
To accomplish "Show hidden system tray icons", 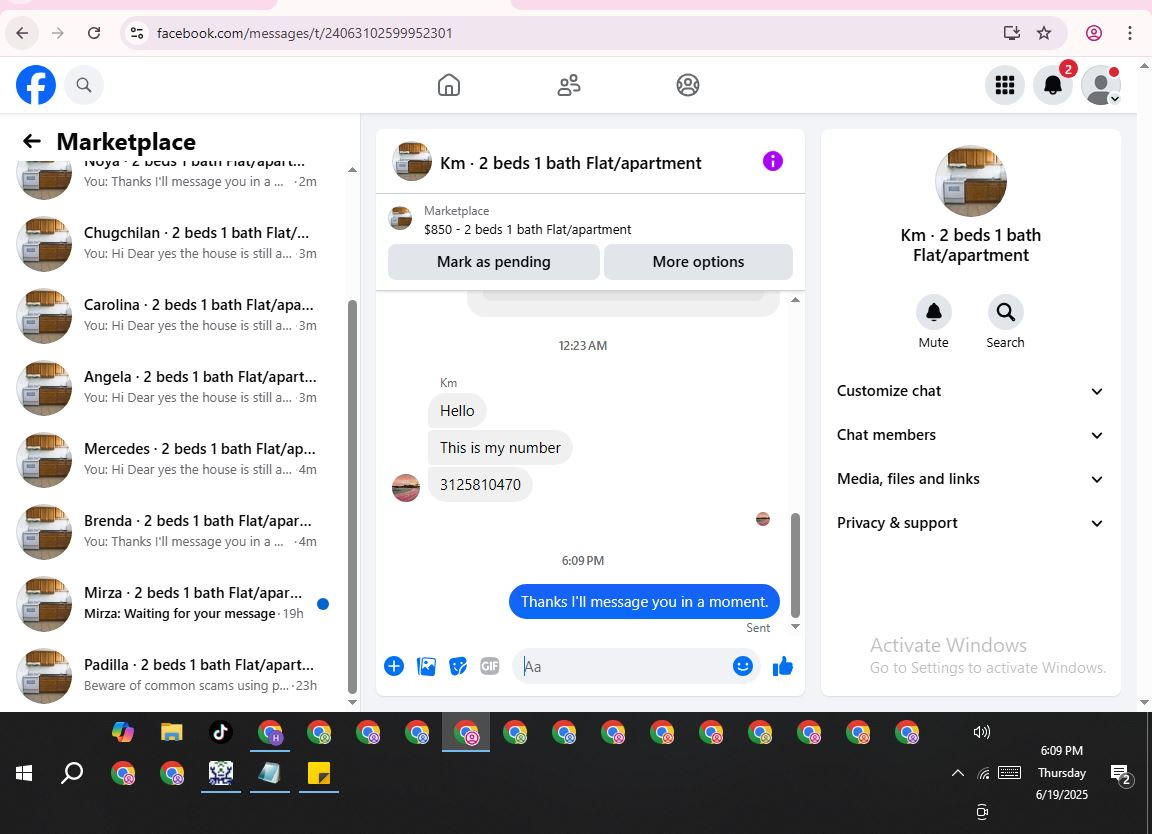I will (x=957, y=773).
